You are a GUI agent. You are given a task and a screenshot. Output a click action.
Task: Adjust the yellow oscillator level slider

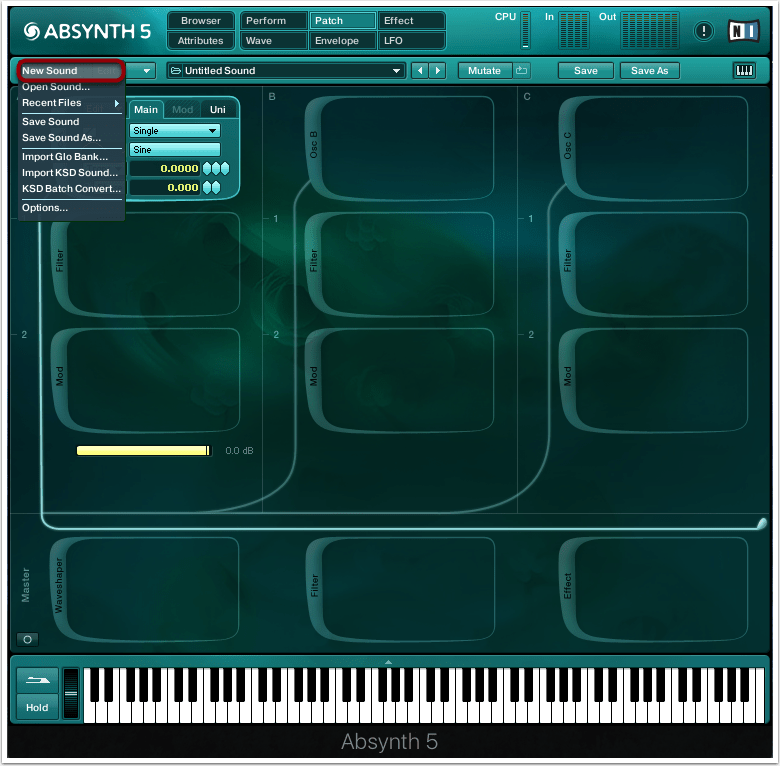143,451
